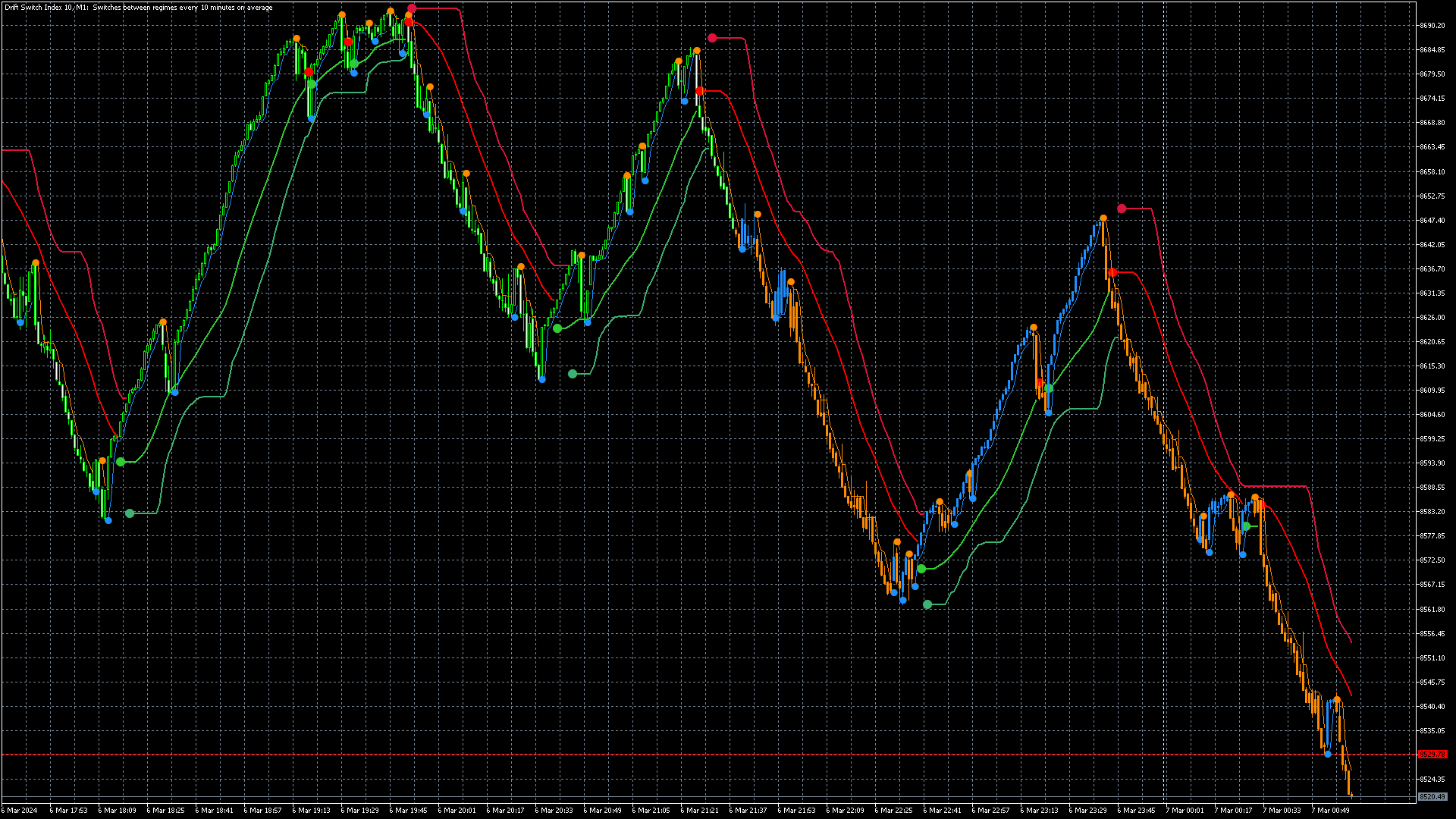Select the green regime marker below the 20:33 swing low
This screenshot has width=1456, height=819.
tap(573, 372)
